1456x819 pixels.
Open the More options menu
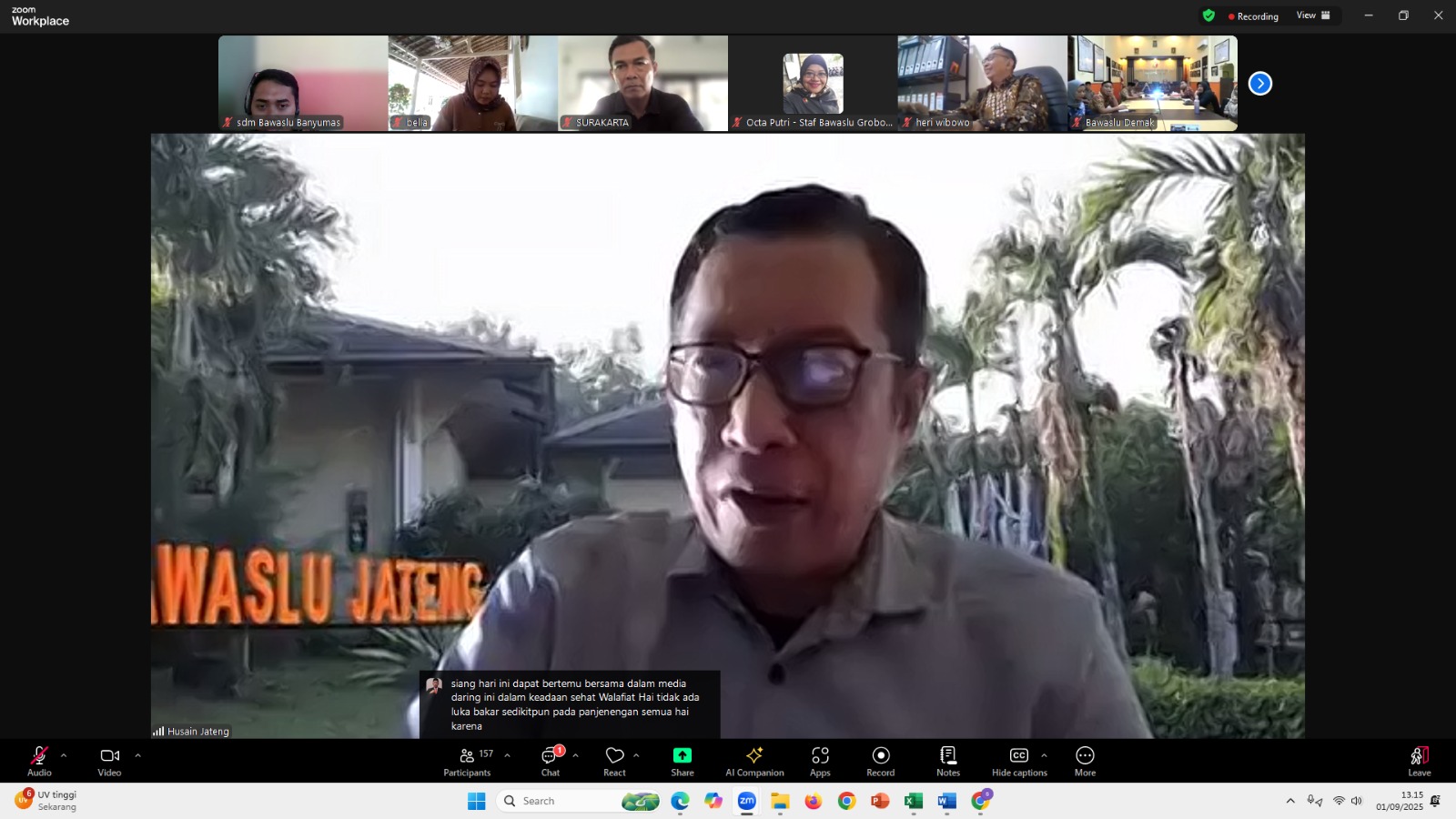1085,761
